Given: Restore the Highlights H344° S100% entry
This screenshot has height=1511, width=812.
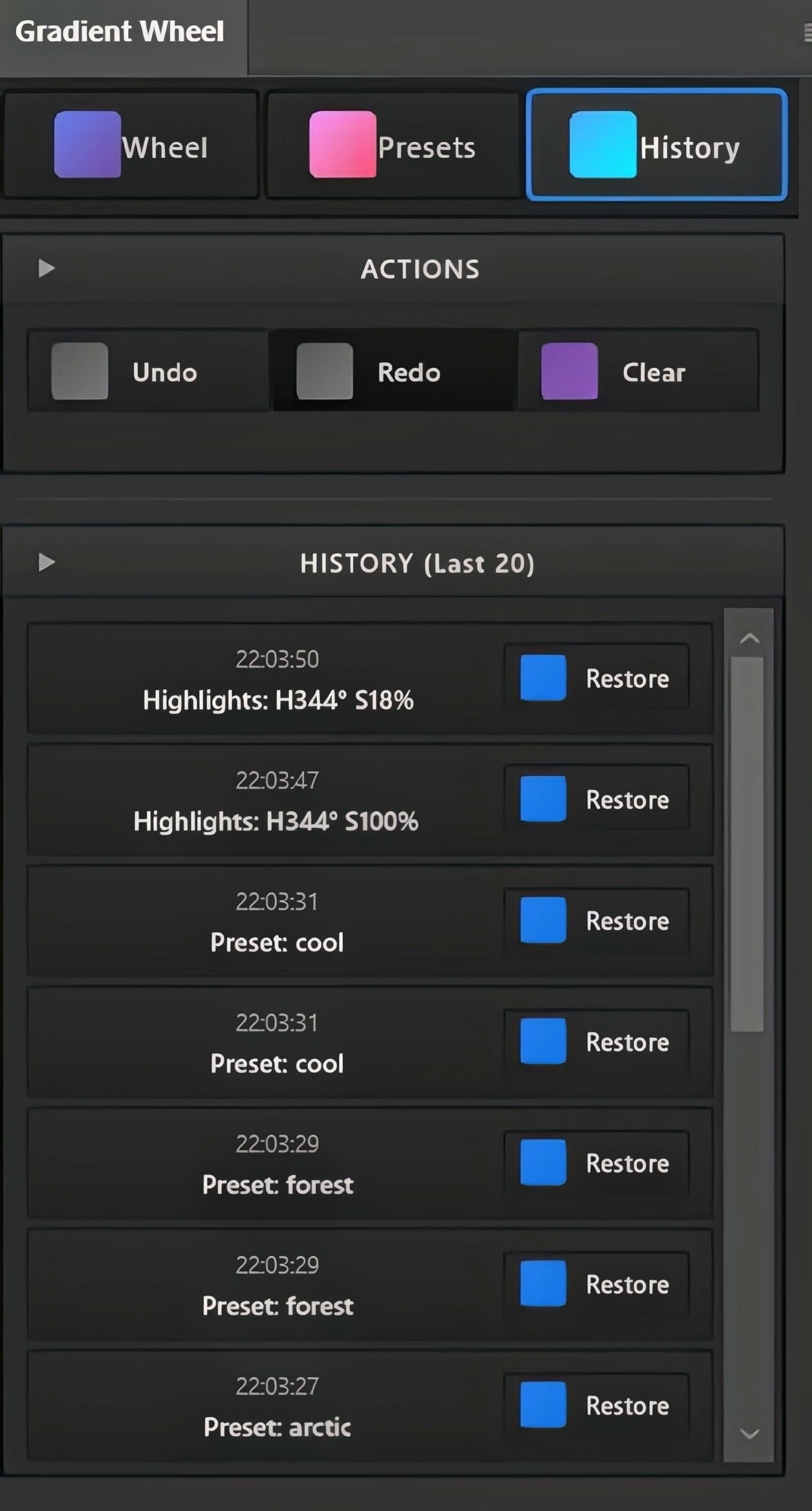Looking at the screenshot, I should [596, 799].
